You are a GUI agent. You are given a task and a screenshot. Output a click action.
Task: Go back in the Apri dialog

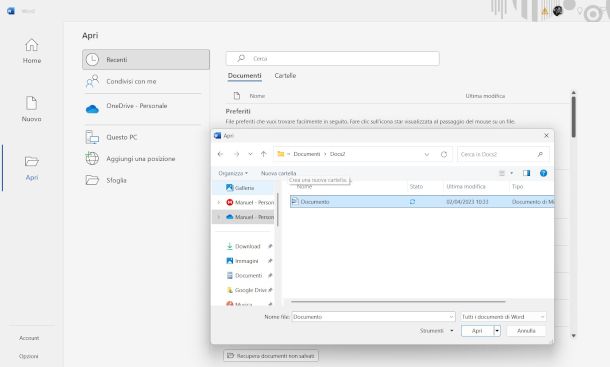pos(220,154)
